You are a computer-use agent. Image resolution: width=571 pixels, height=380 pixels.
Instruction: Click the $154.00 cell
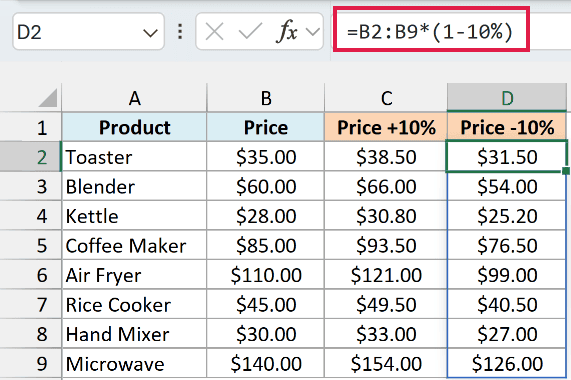(x=386, y=364)
